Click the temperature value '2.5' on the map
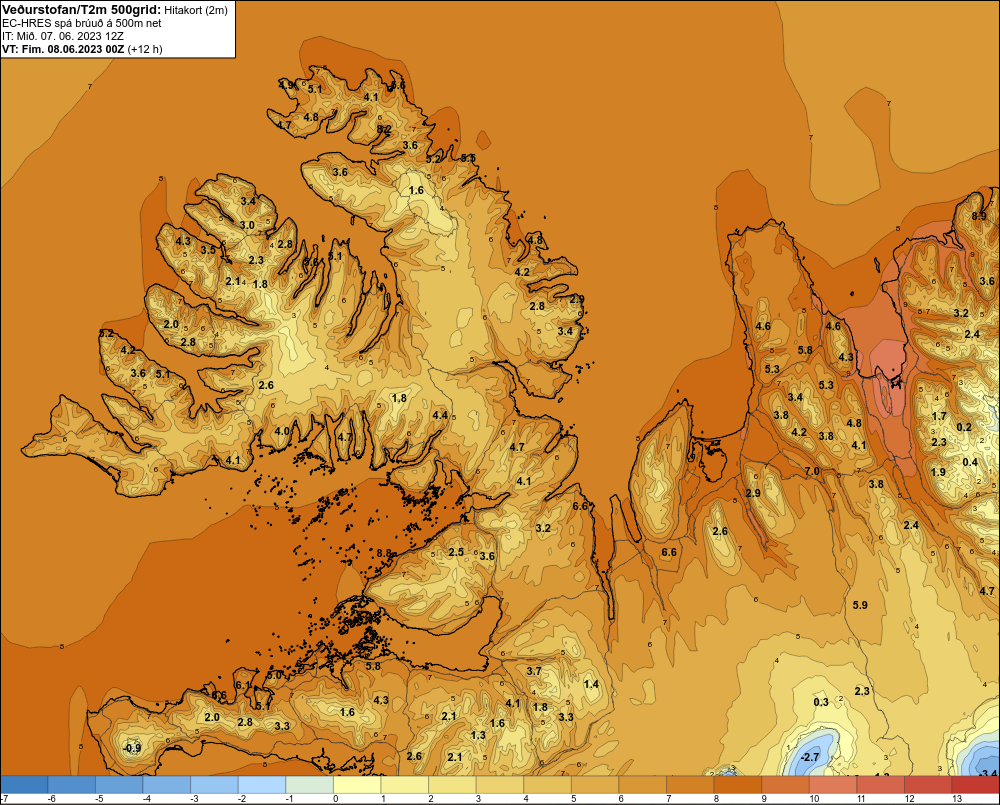 click(x=456, y=552)
